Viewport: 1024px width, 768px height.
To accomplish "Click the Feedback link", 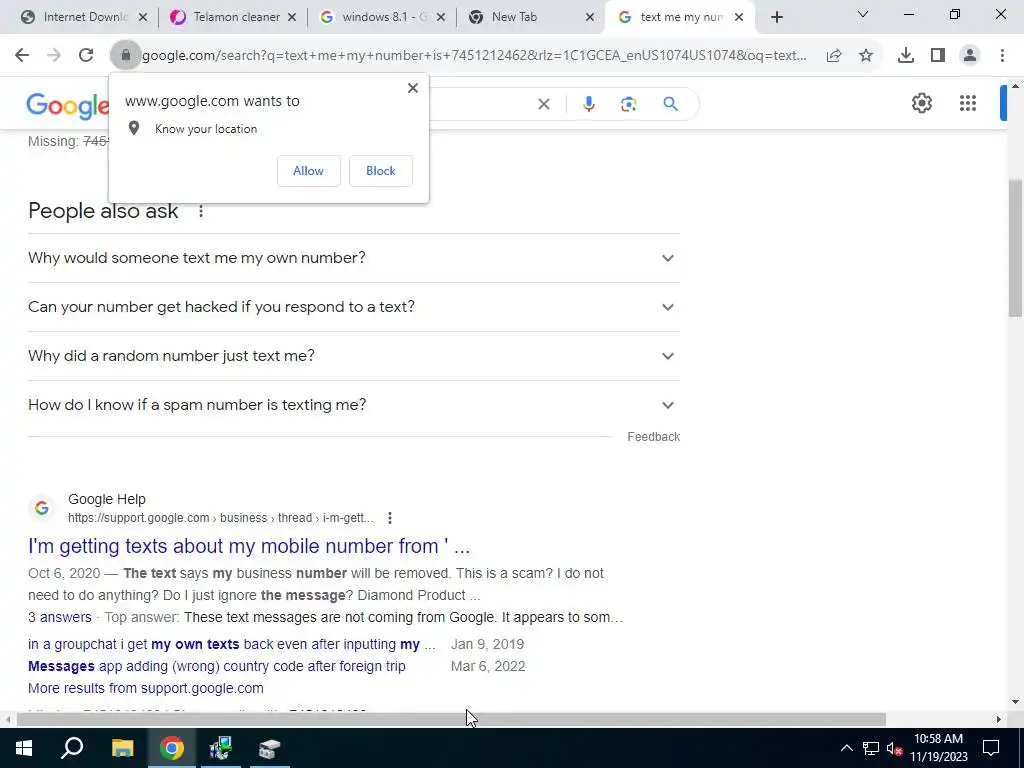I will 653,437.
